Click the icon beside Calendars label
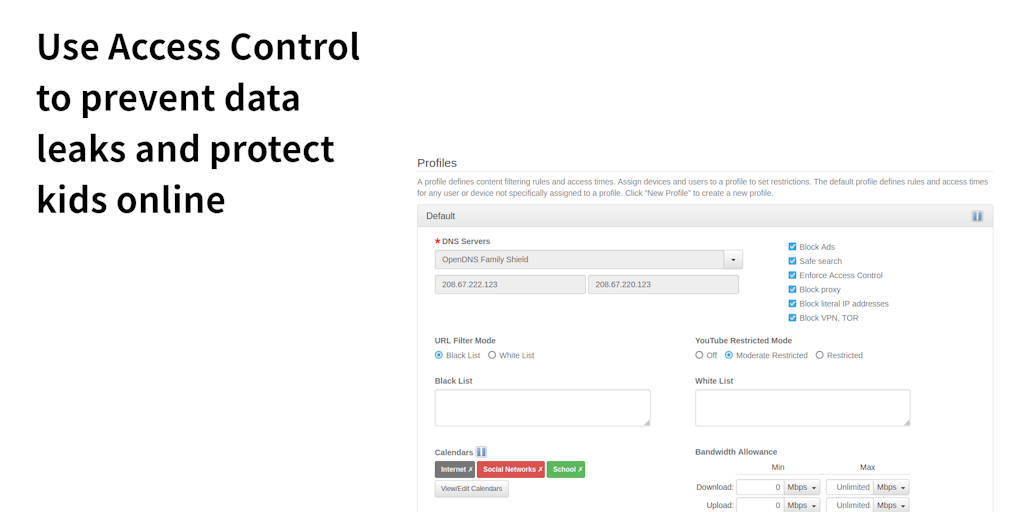Viewport: 1024px width, 512px height. pyautogui.click(x=481, y=452)
